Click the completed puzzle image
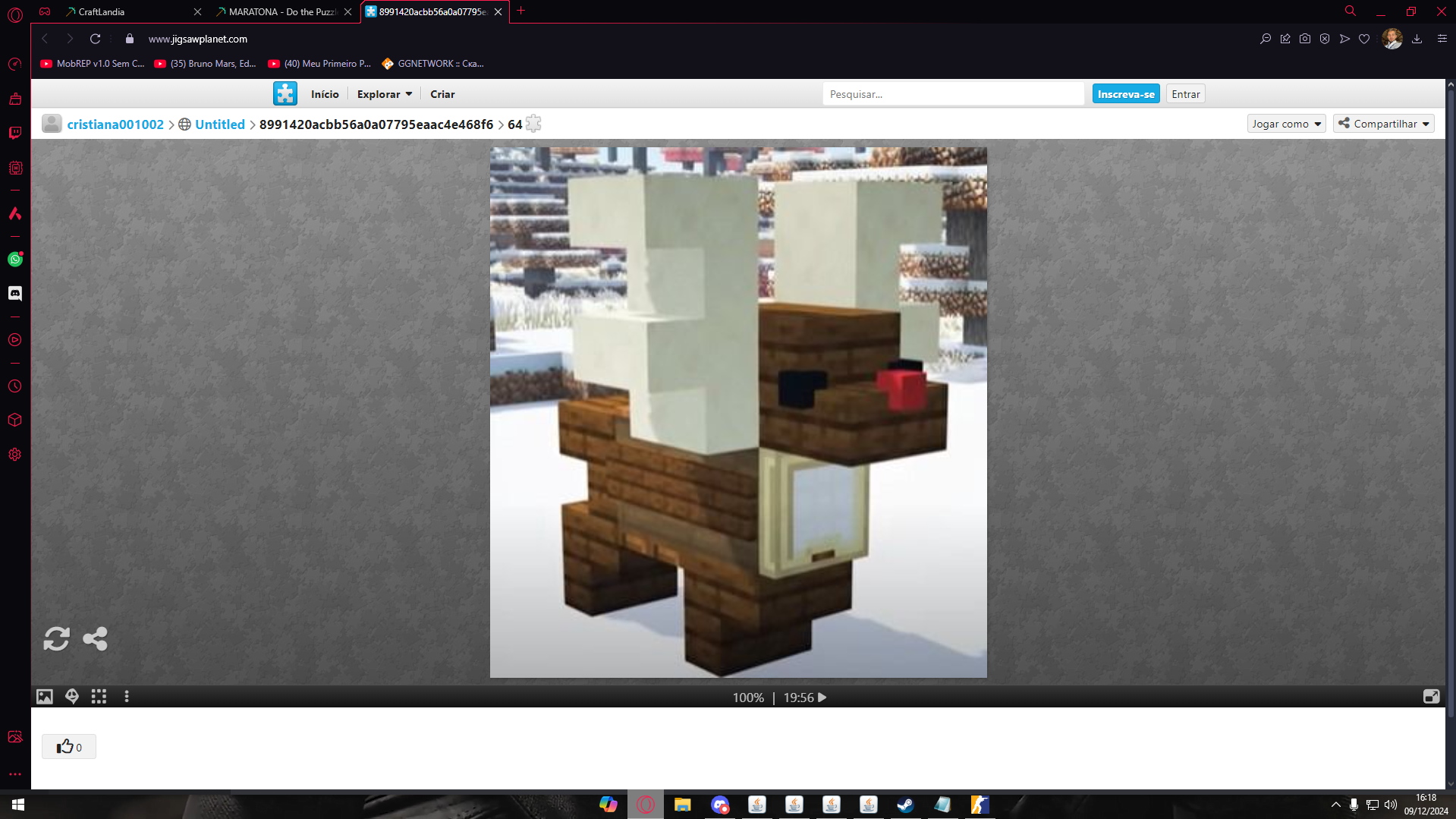The image size is (1456, 819). click(738, 412)
